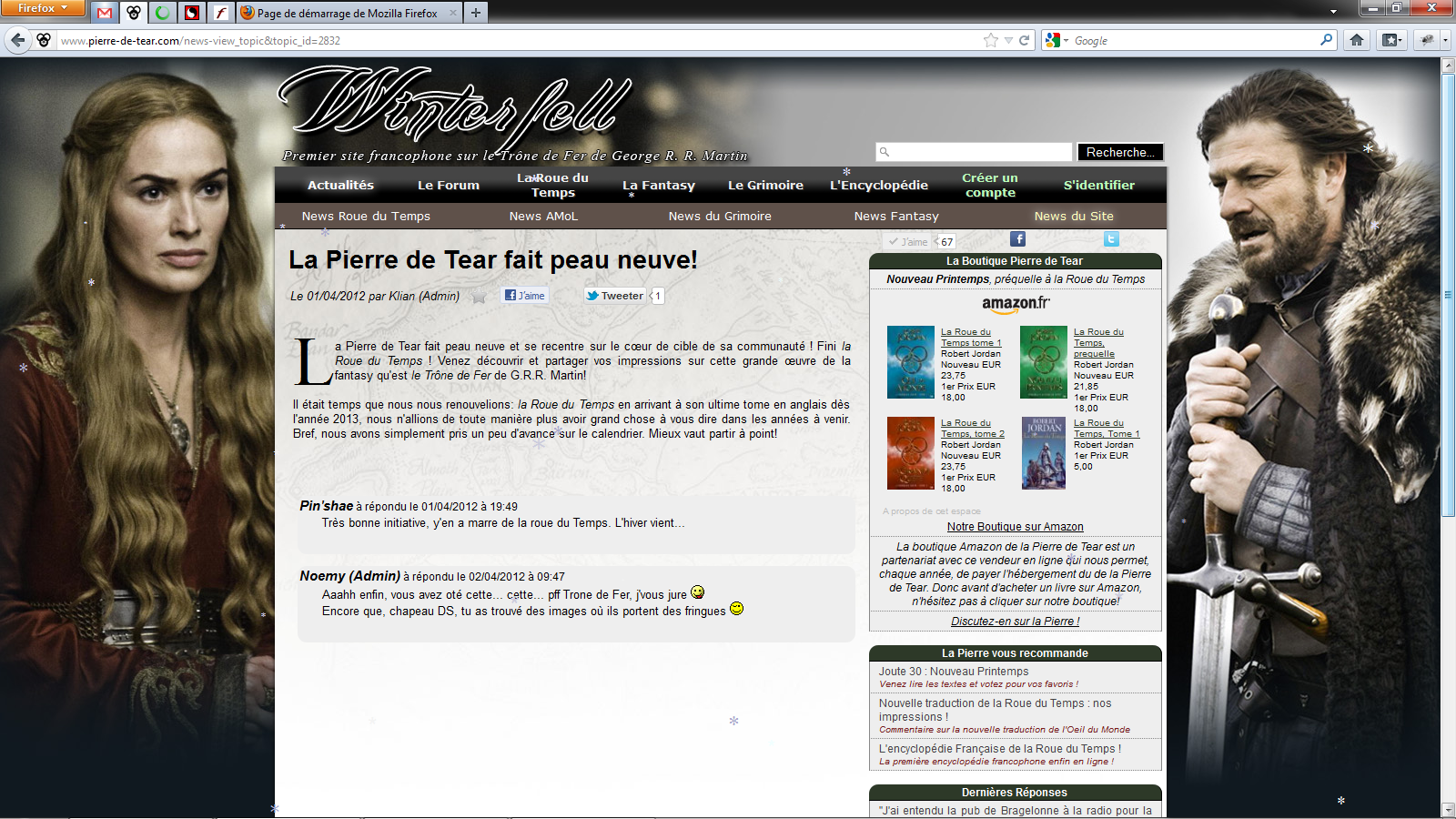1456x819 pixels.
Task: Go to La Roue du Temps section
Action: [x=552, y=185]
